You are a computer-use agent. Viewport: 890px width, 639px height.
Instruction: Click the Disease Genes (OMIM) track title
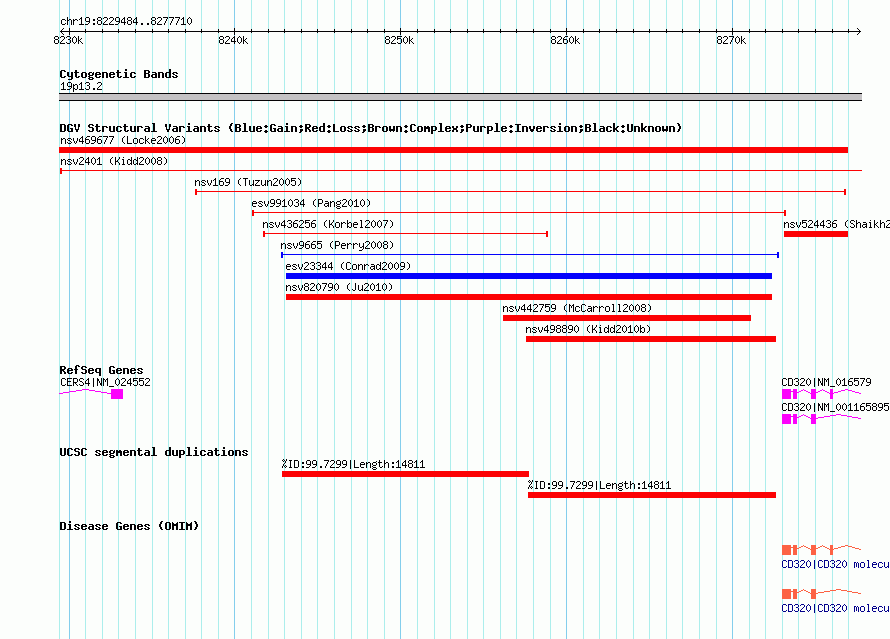click(129, 526)
